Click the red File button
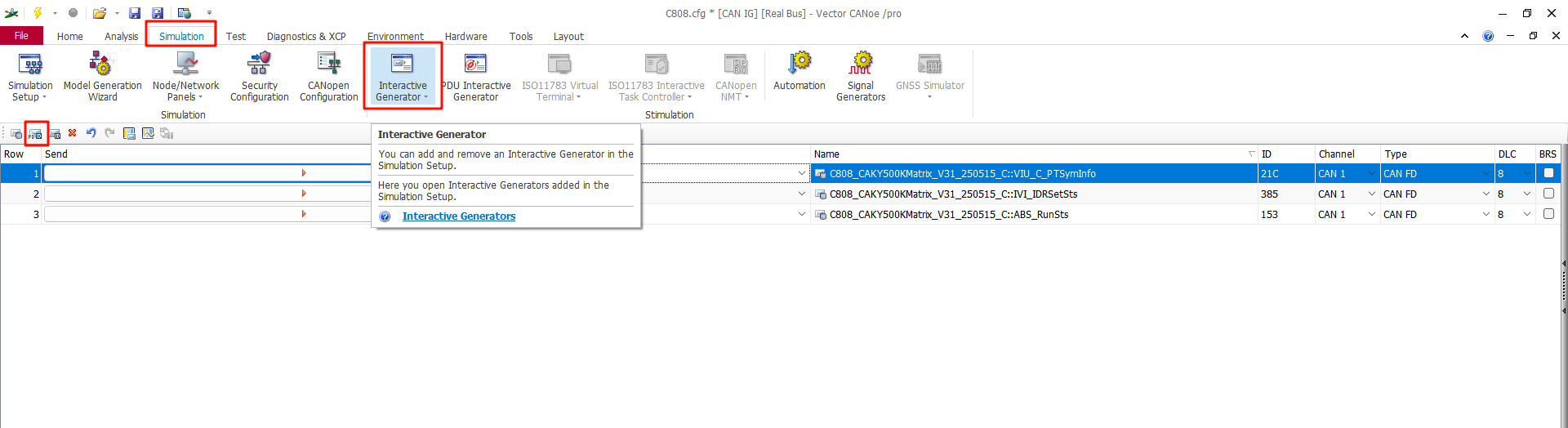The height and width of the screenshot is (428, 1568). [x=21, y=36]
